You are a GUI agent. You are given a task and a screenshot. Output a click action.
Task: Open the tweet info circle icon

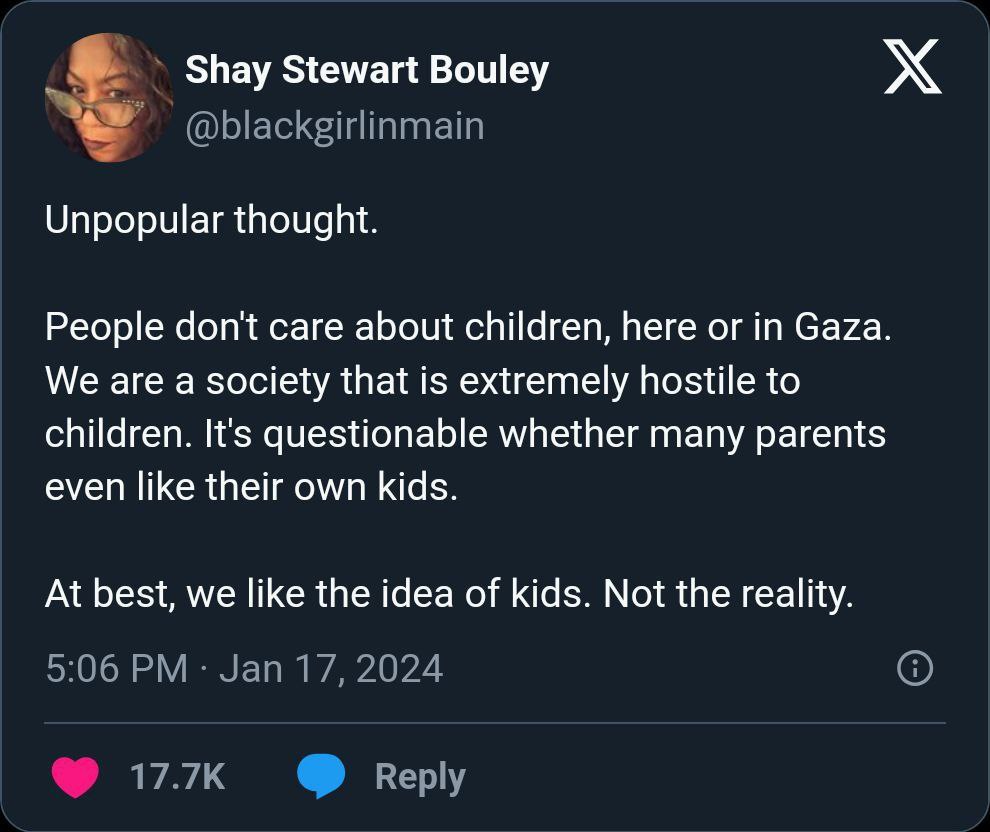[x=915, y=668]
